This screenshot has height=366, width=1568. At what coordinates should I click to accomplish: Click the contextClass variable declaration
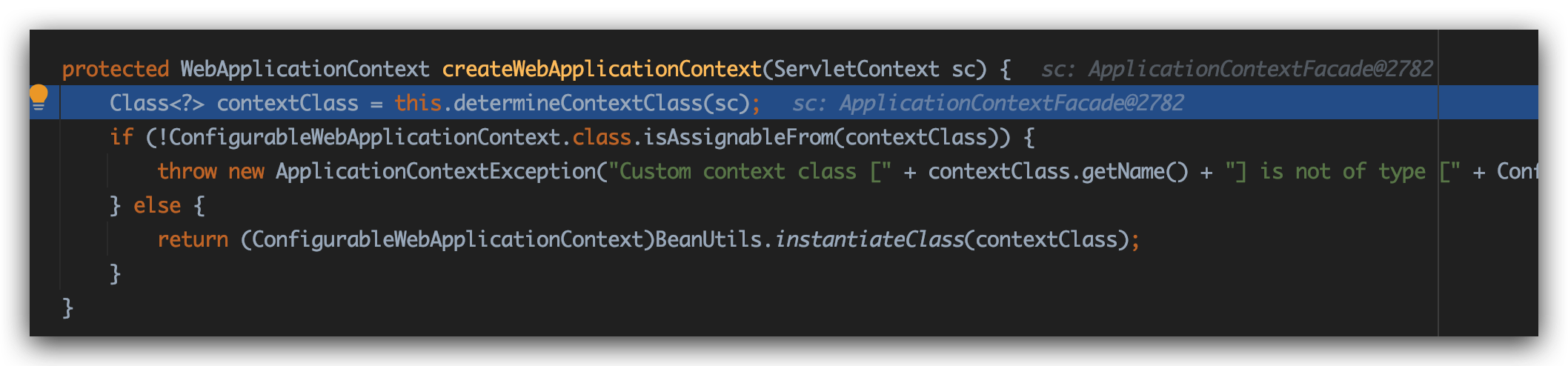click(x=287, y=103)
